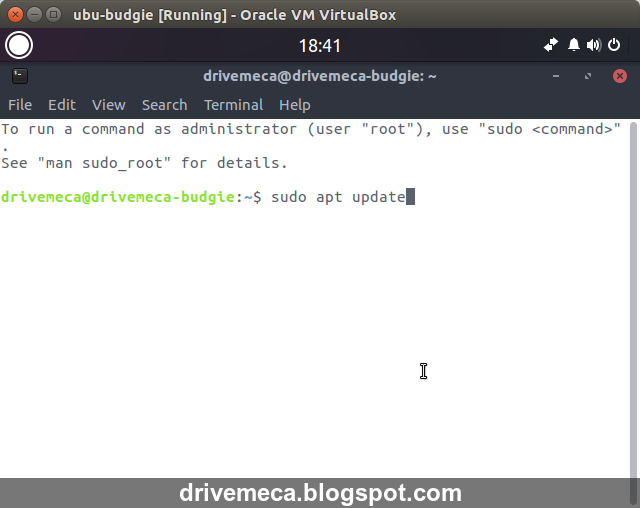
Task: Open the Edit menu
Action: [x=62, y=105]
